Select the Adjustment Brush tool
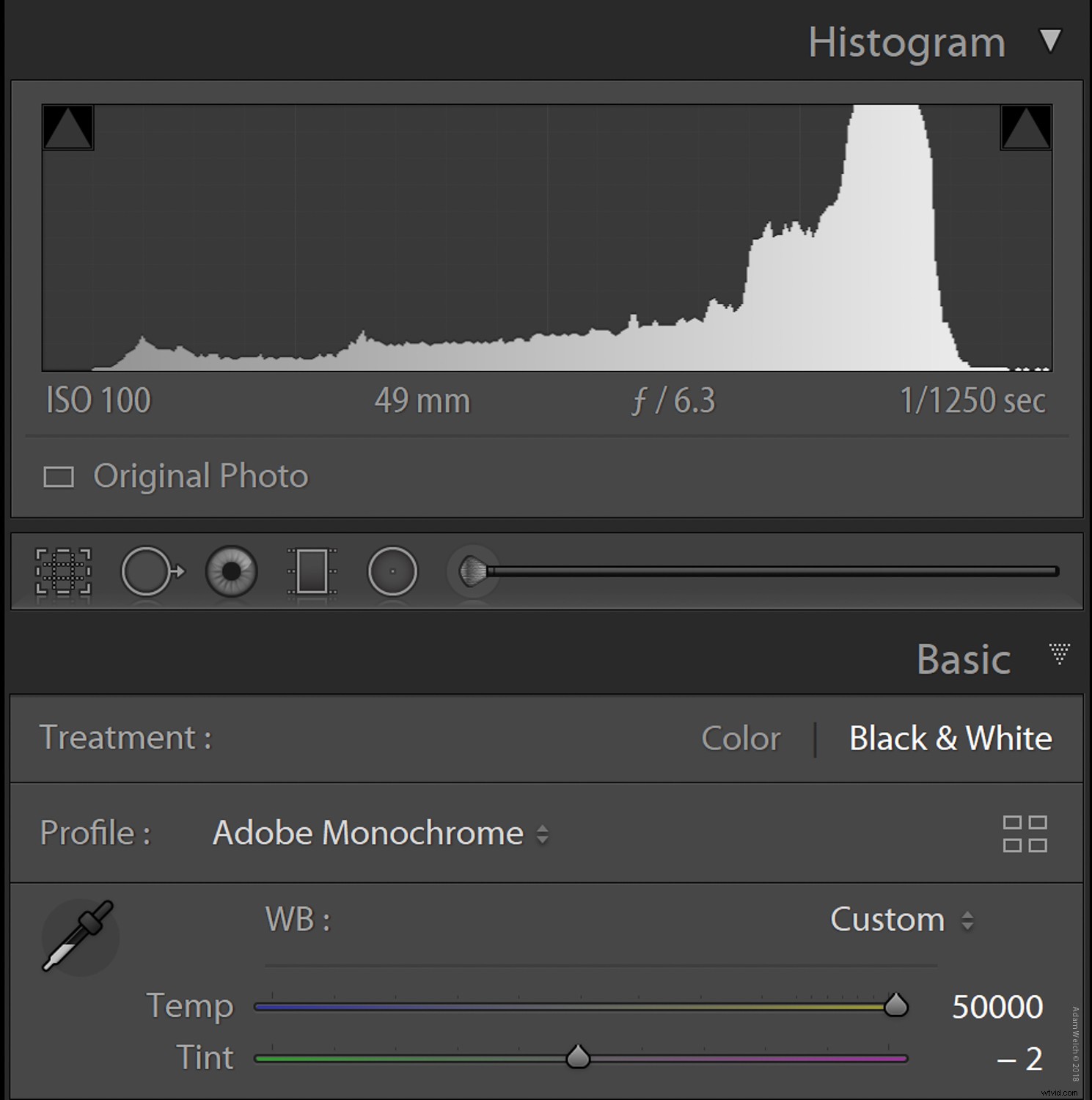The width and height of the screenshot is (1092, 1100). 472,572
